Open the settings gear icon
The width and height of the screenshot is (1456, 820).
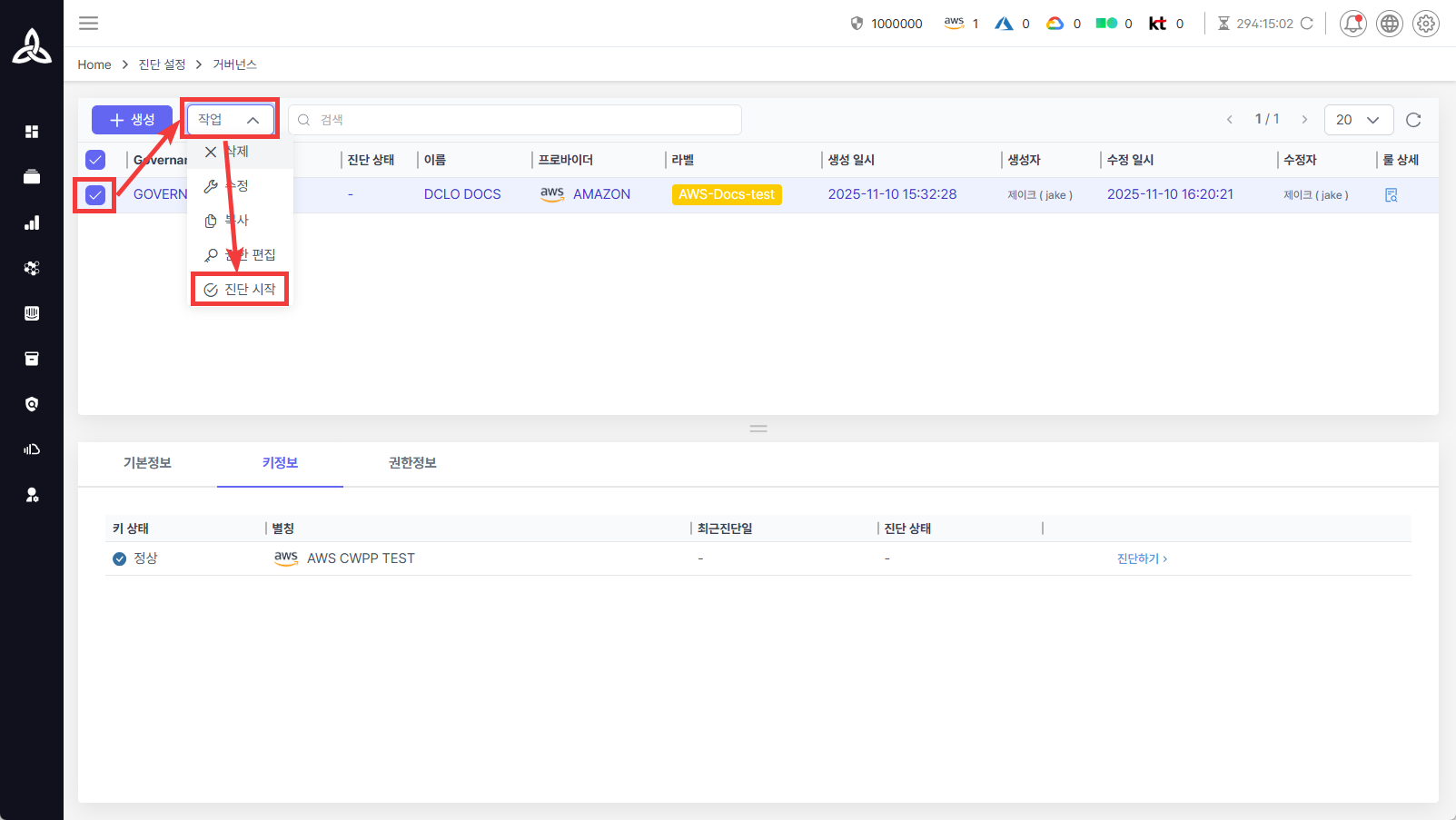coord(1425,24)
